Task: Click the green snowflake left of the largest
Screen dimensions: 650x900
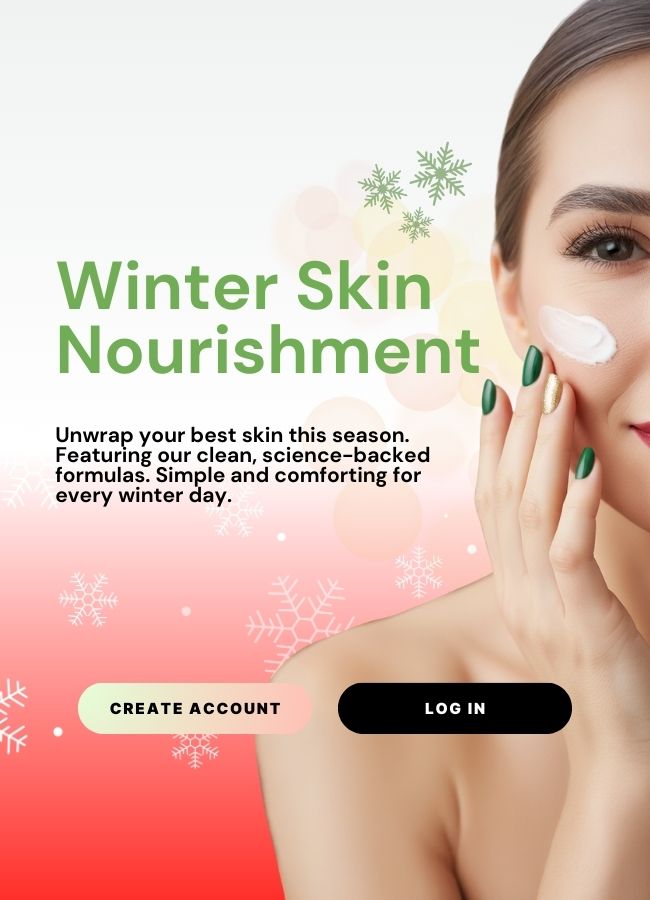Action: pos(382,188)
